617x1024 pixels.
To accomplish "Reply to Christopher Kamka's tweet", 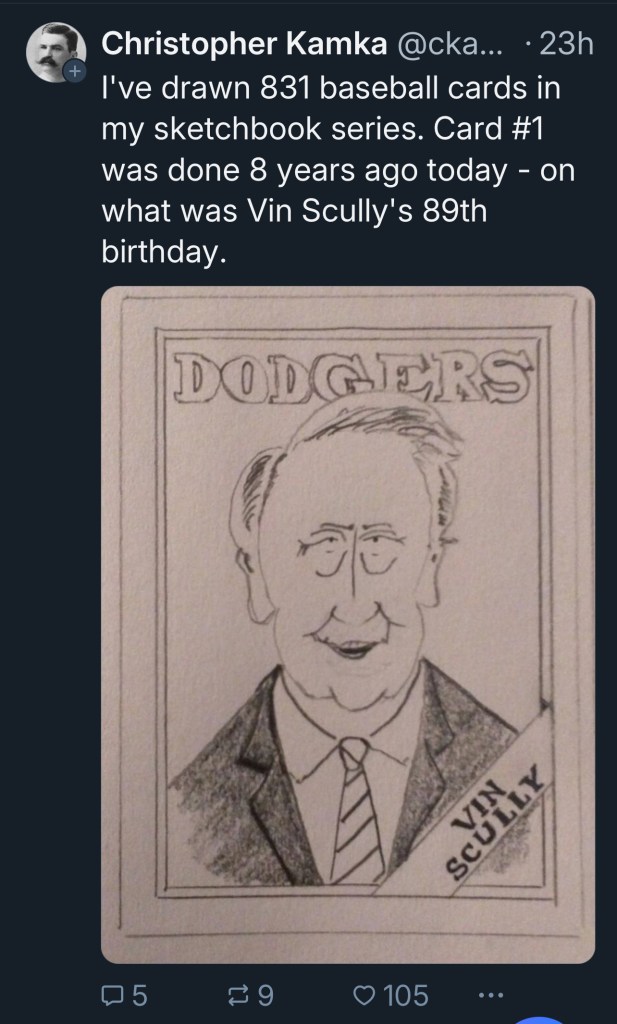I will [x=112, y=995].
